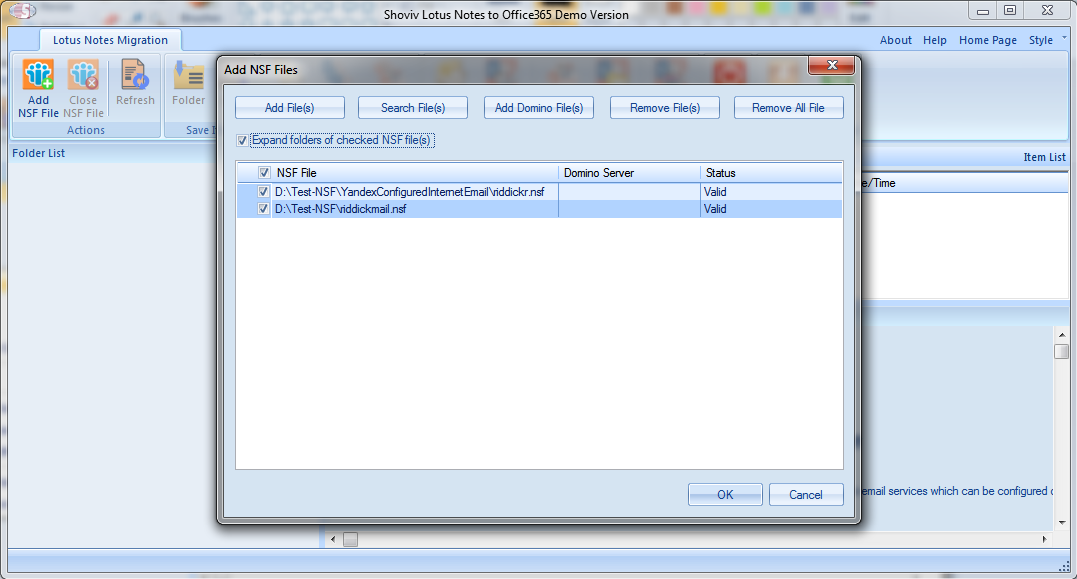Click the Folder List panel header
The width and height of the screenshot is (1077, 579).
tap(38, 153)
